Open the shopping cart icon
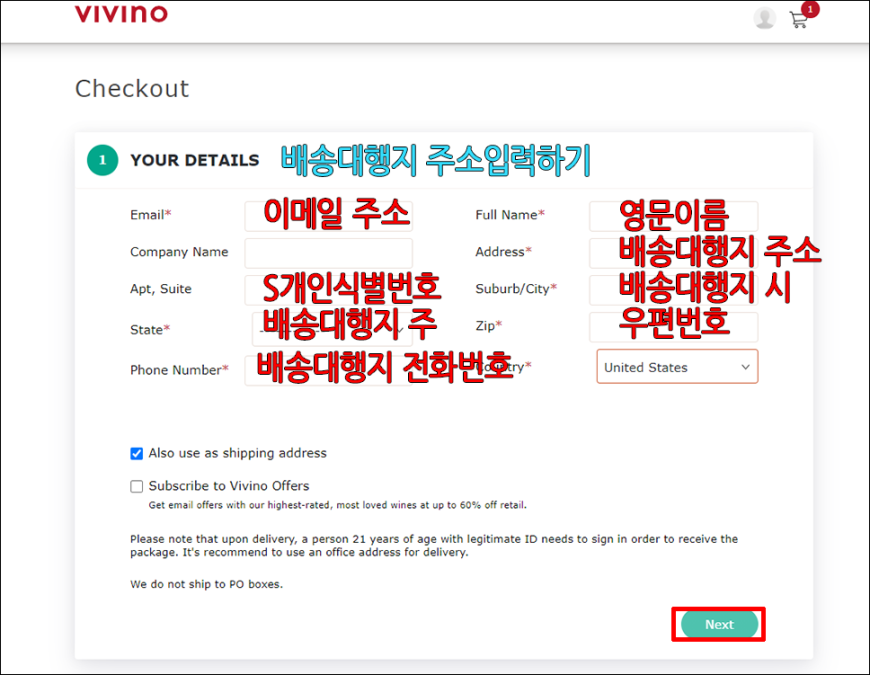Image resolution: width=870 pixels, height=675 pixels. pos(800,19)
